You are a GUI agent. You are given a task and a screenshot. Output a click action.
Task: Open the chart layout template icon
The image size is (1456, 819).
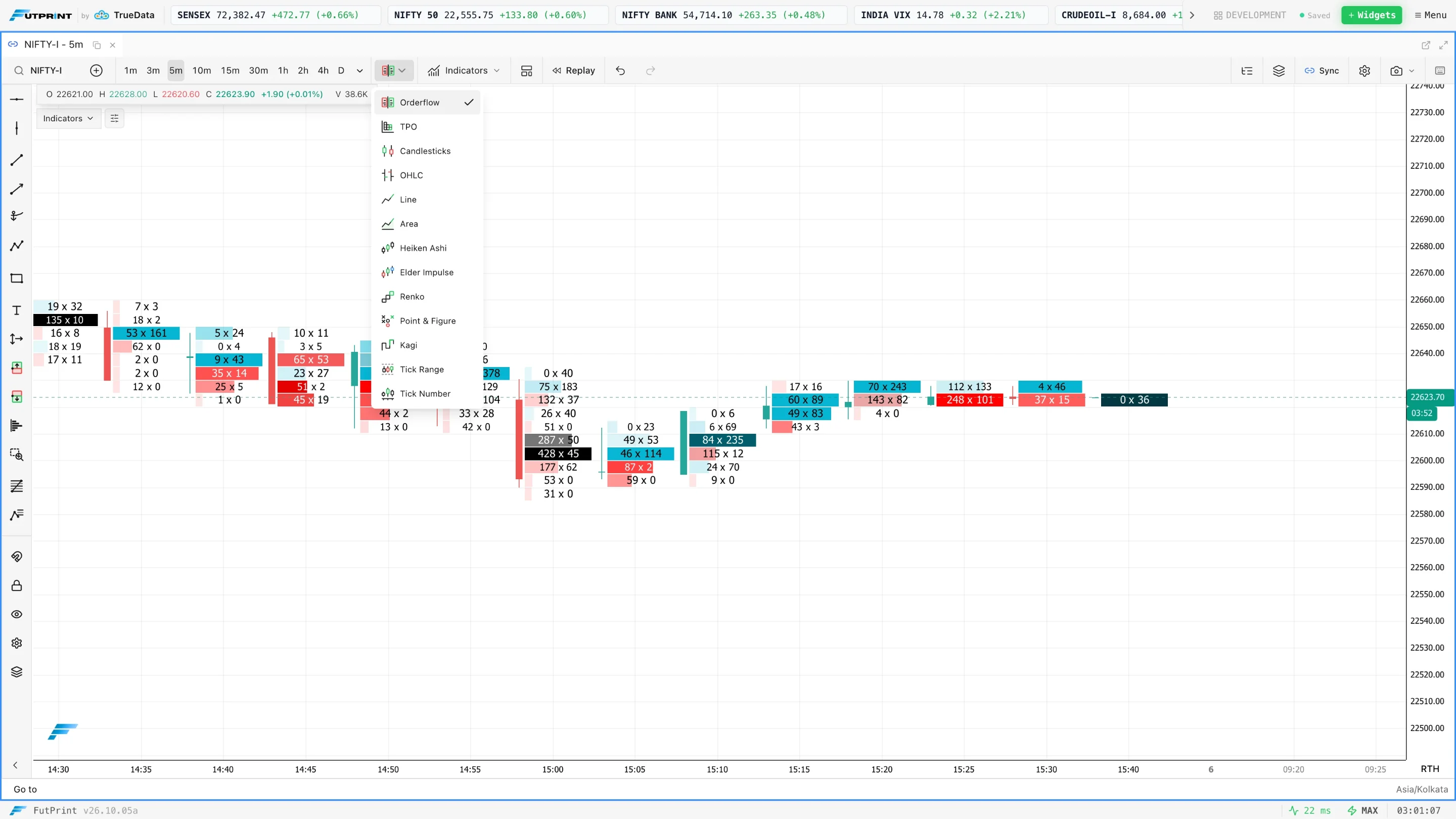click(x=526, y=71)
